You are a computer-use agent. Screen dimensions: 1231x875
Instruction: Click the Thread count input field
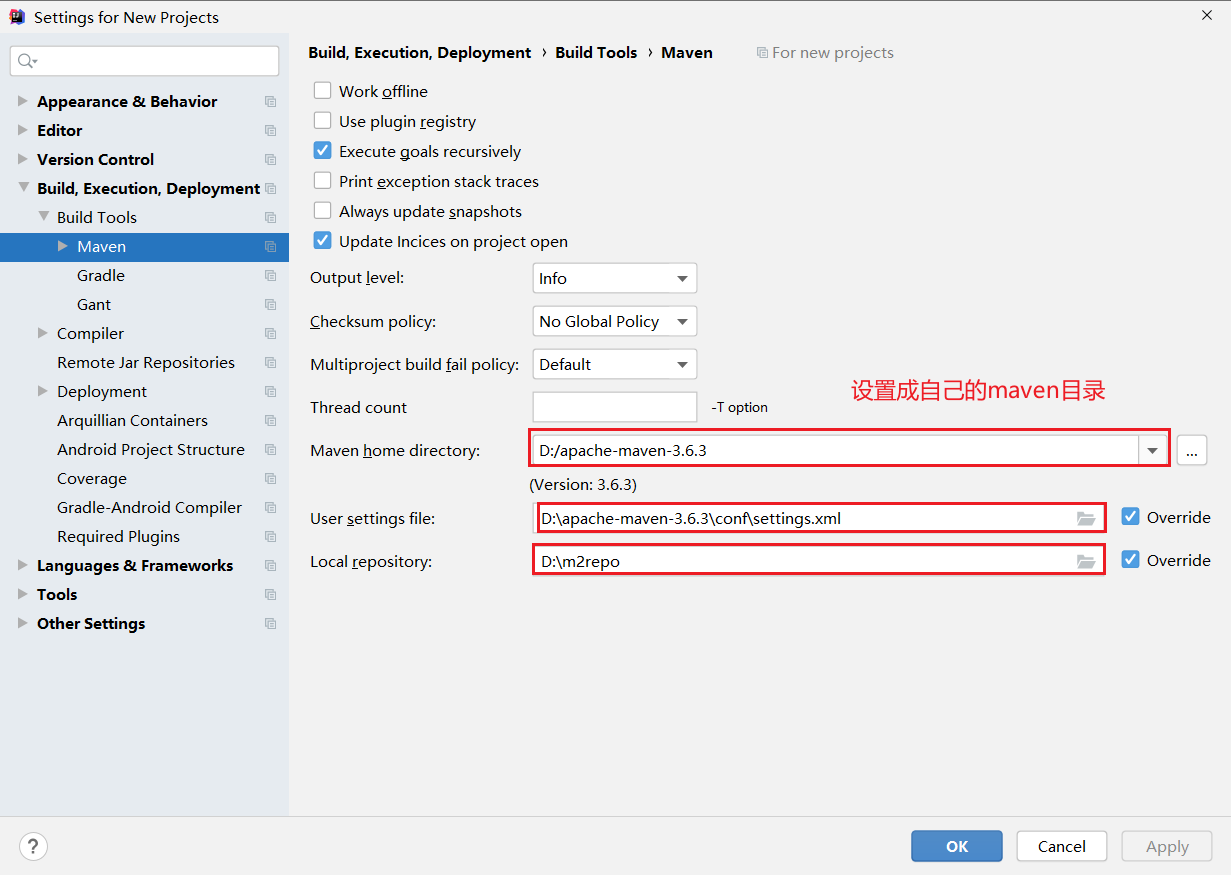click(614, 407)
